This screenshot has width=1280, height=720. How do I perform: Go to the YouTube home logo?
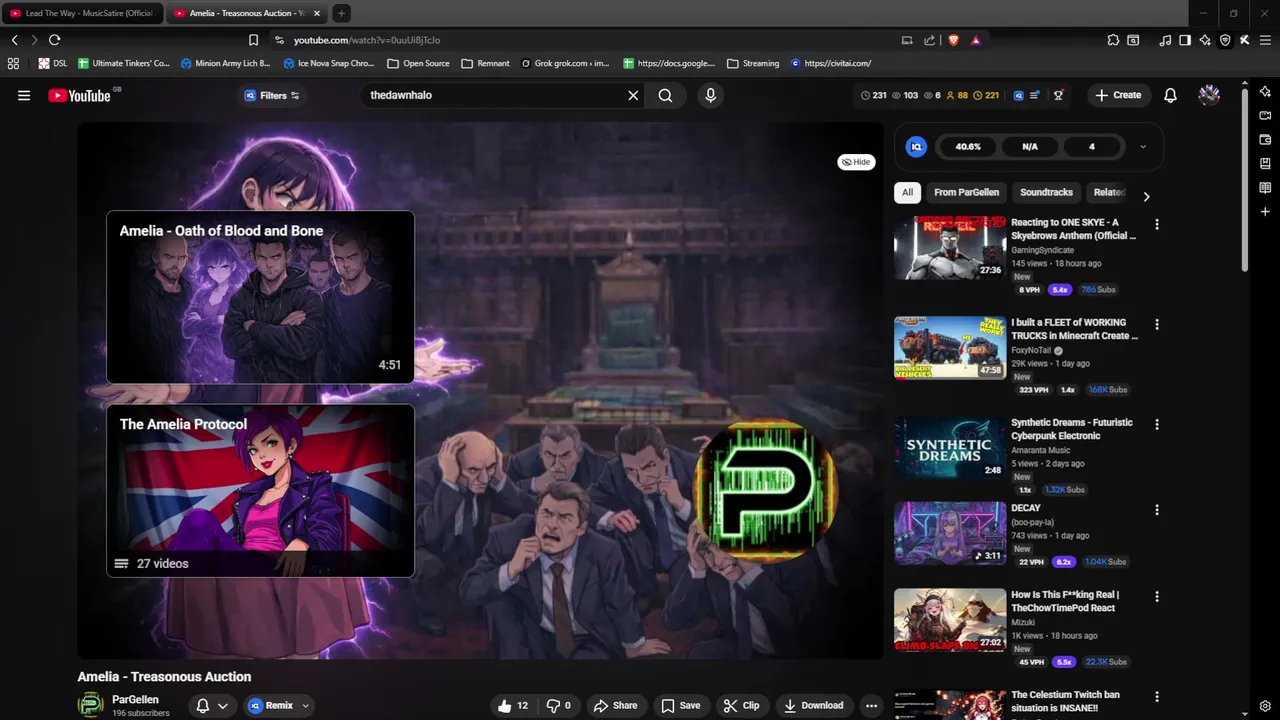pos(79,95)
